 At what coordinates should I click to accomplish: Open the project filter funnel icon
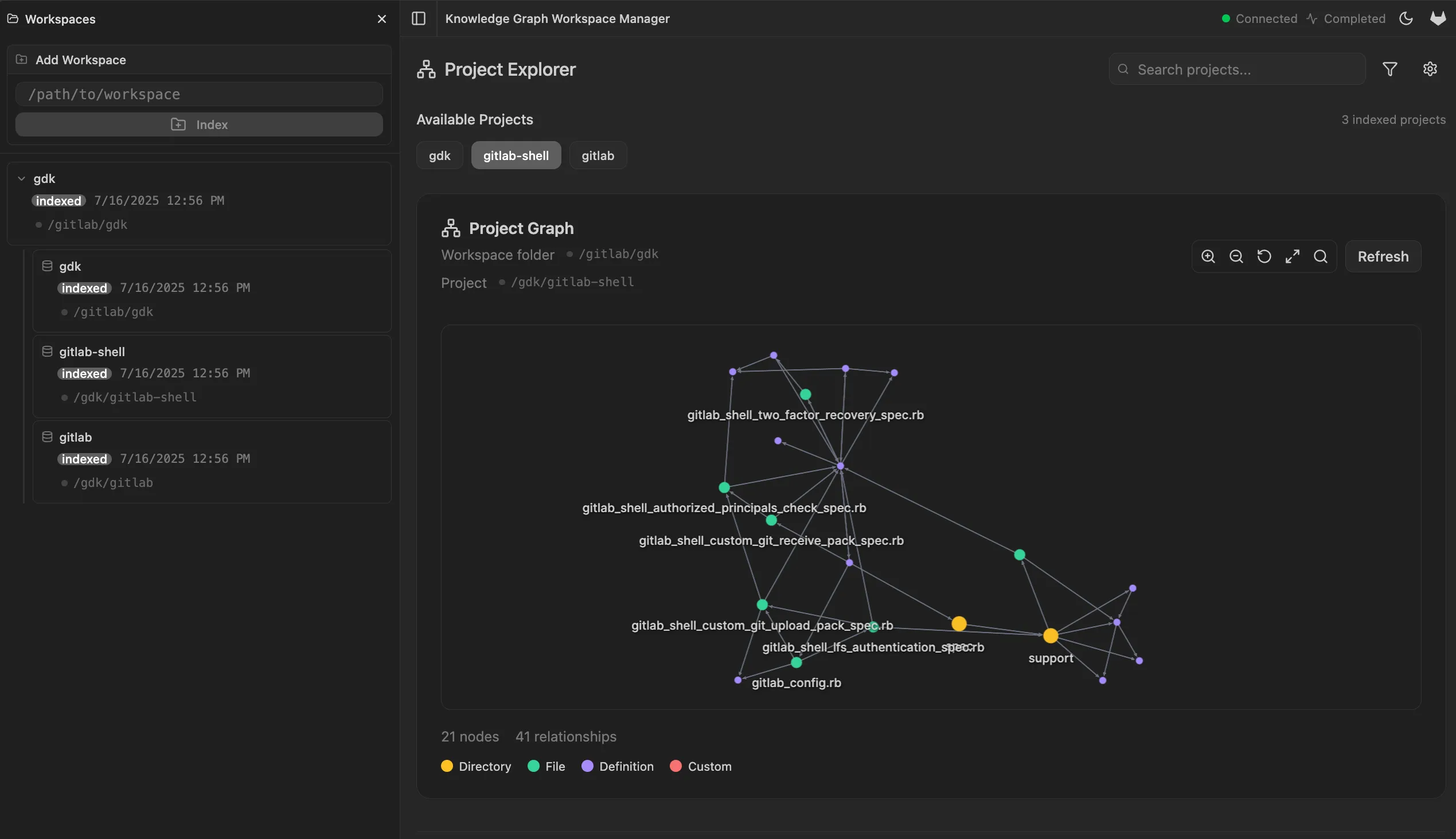1389,69
